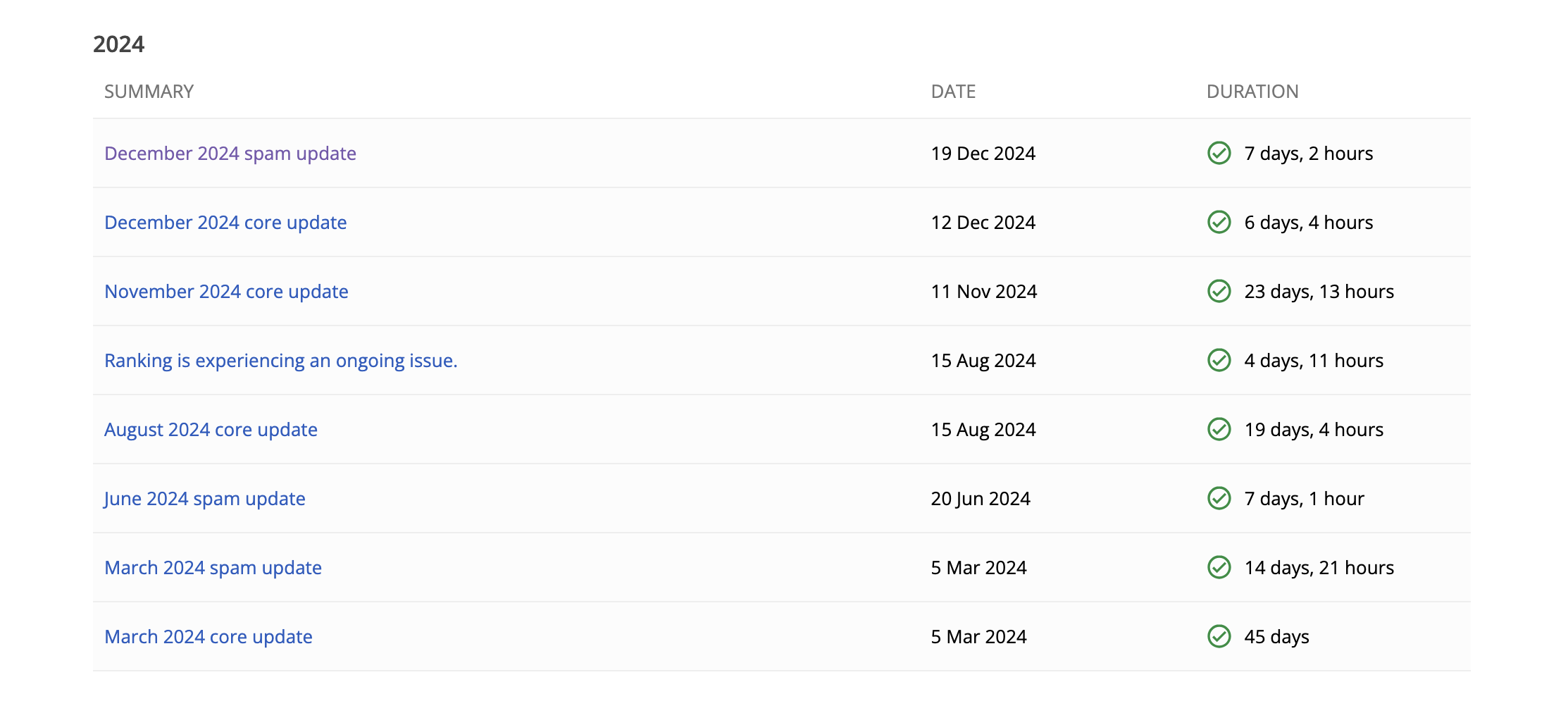1568x713 pixels.
Task: Click the duration '6 days, 4 hours'
Action: pos(1309,223)
